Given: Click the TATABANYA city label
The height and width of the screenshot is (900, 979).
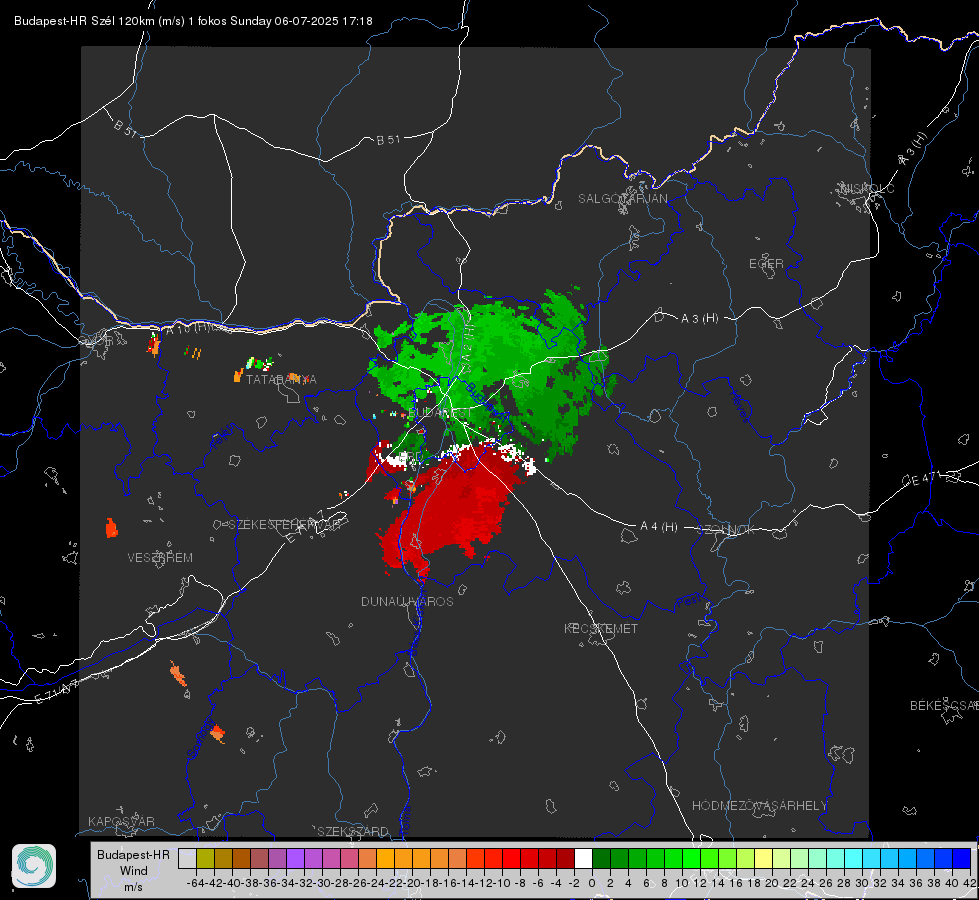Looking at the screenshot, I should 281,379.
